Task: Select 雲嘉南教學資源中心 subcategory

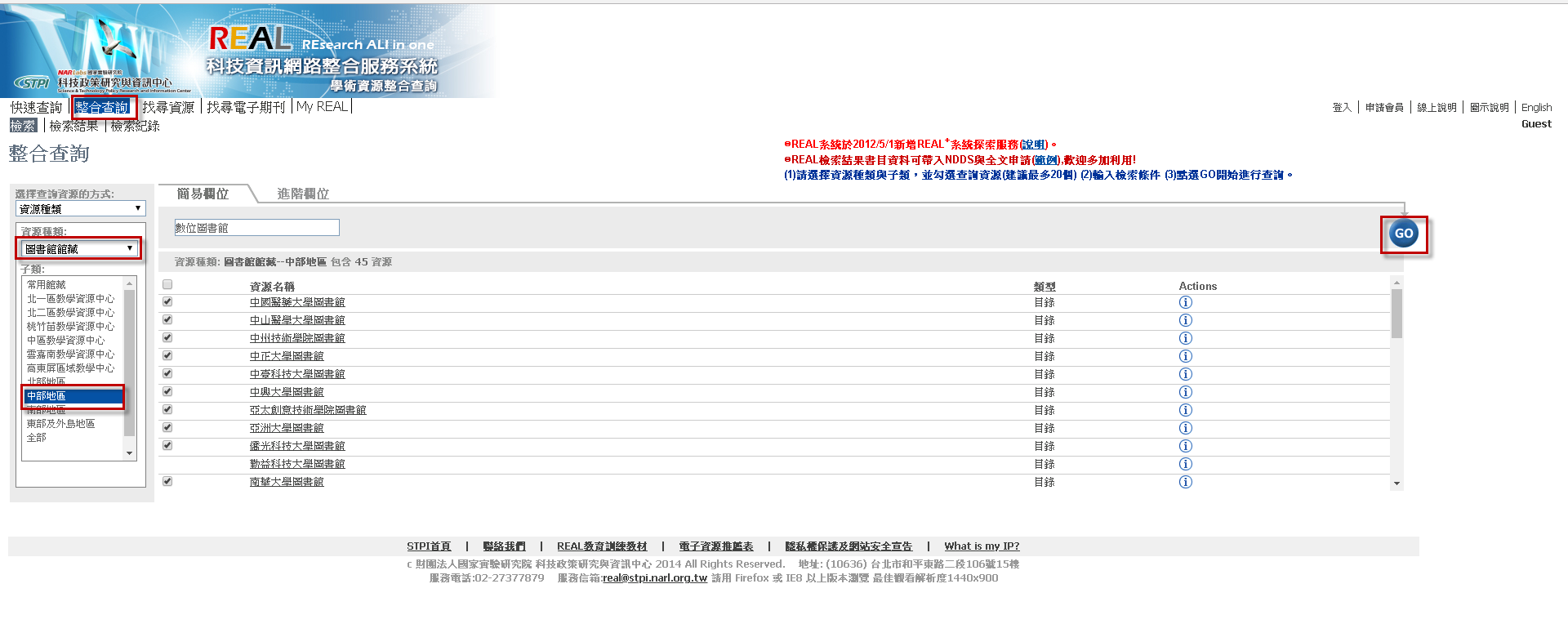Action: click(x=70, y=354)
